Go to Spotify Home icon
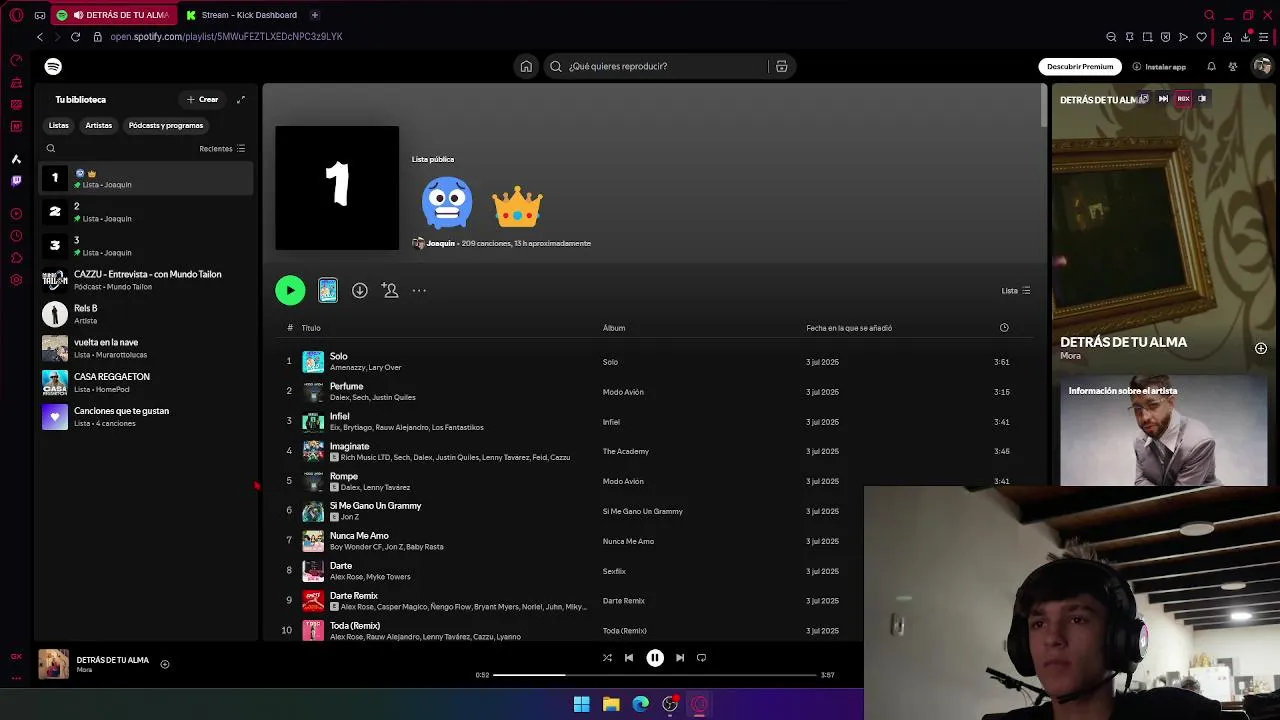The height and width of the screenshot is (720, 1280). (x=526, y=66)
